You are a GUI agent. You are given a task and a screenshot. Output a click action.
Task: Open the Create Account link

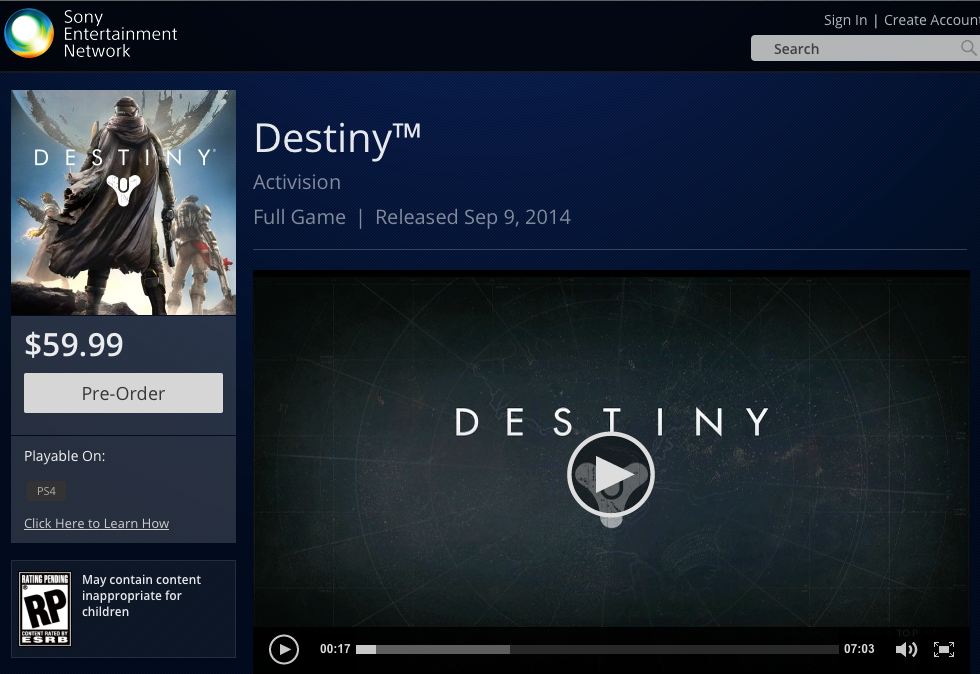(x=931, y=20)
